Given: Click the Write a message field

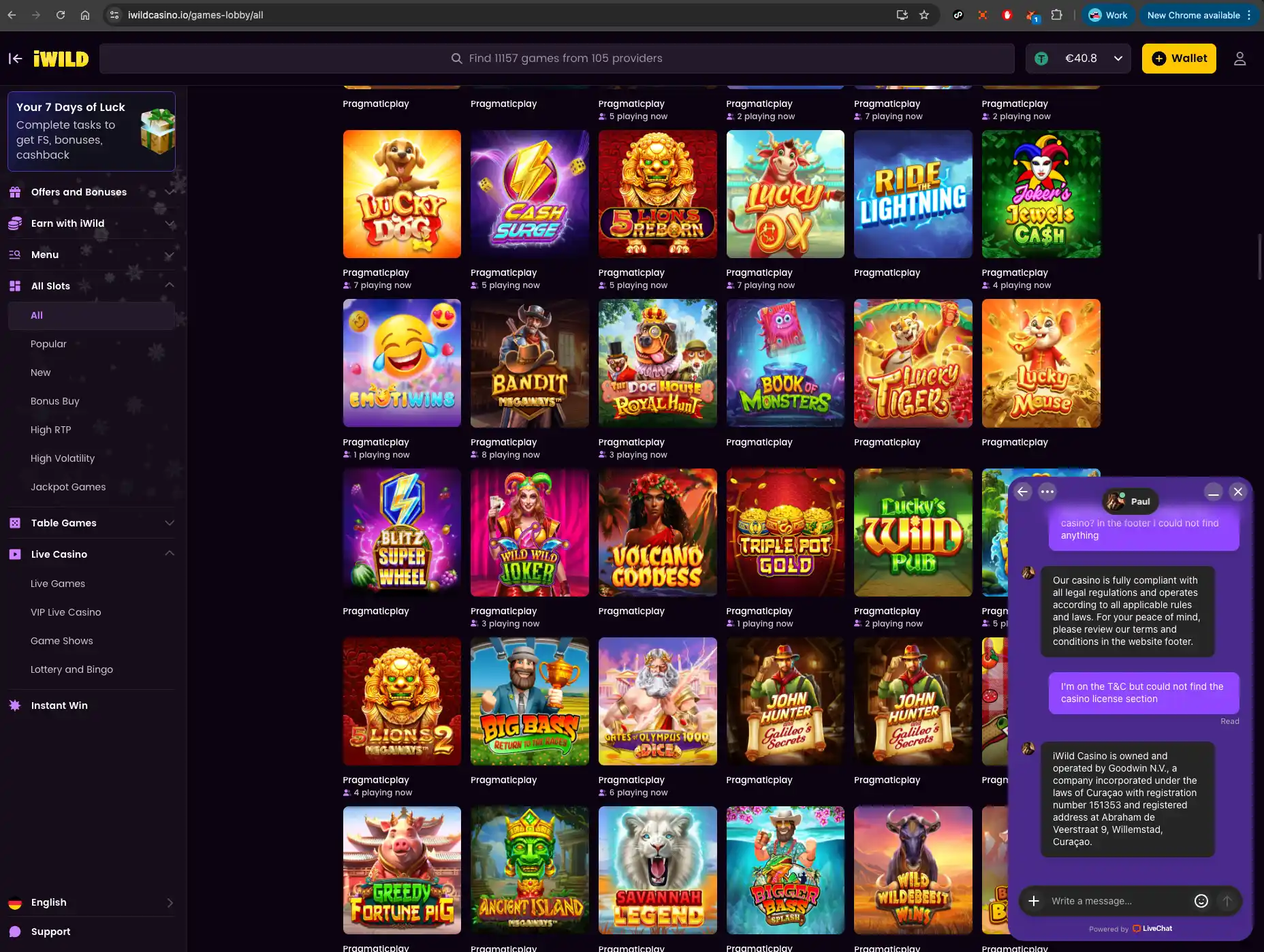Looking at the screenshot, I should point(1117,901).
